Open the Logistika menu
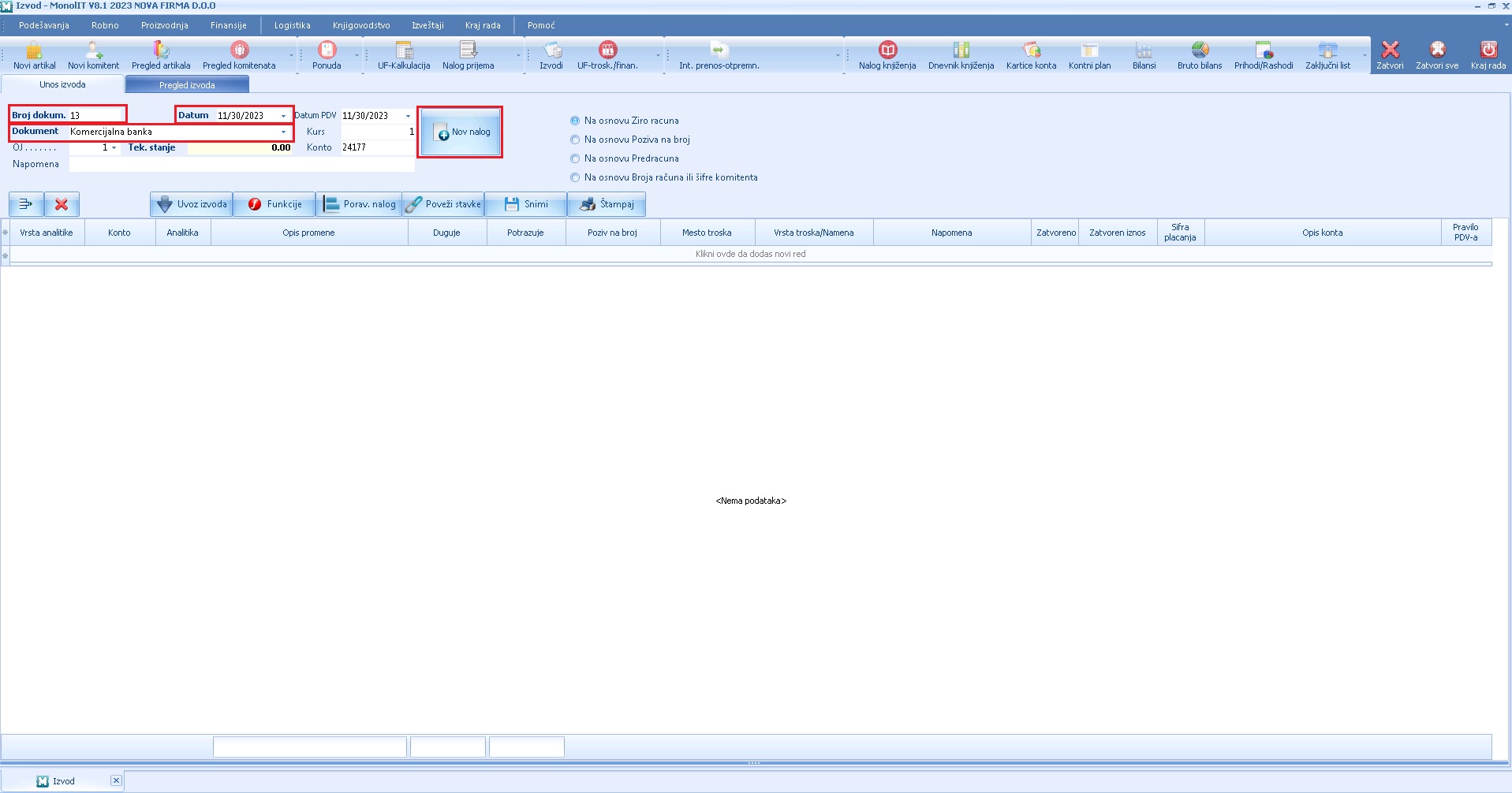Image resolution: width=1512 pixels, height=793 pixels. 292,25
